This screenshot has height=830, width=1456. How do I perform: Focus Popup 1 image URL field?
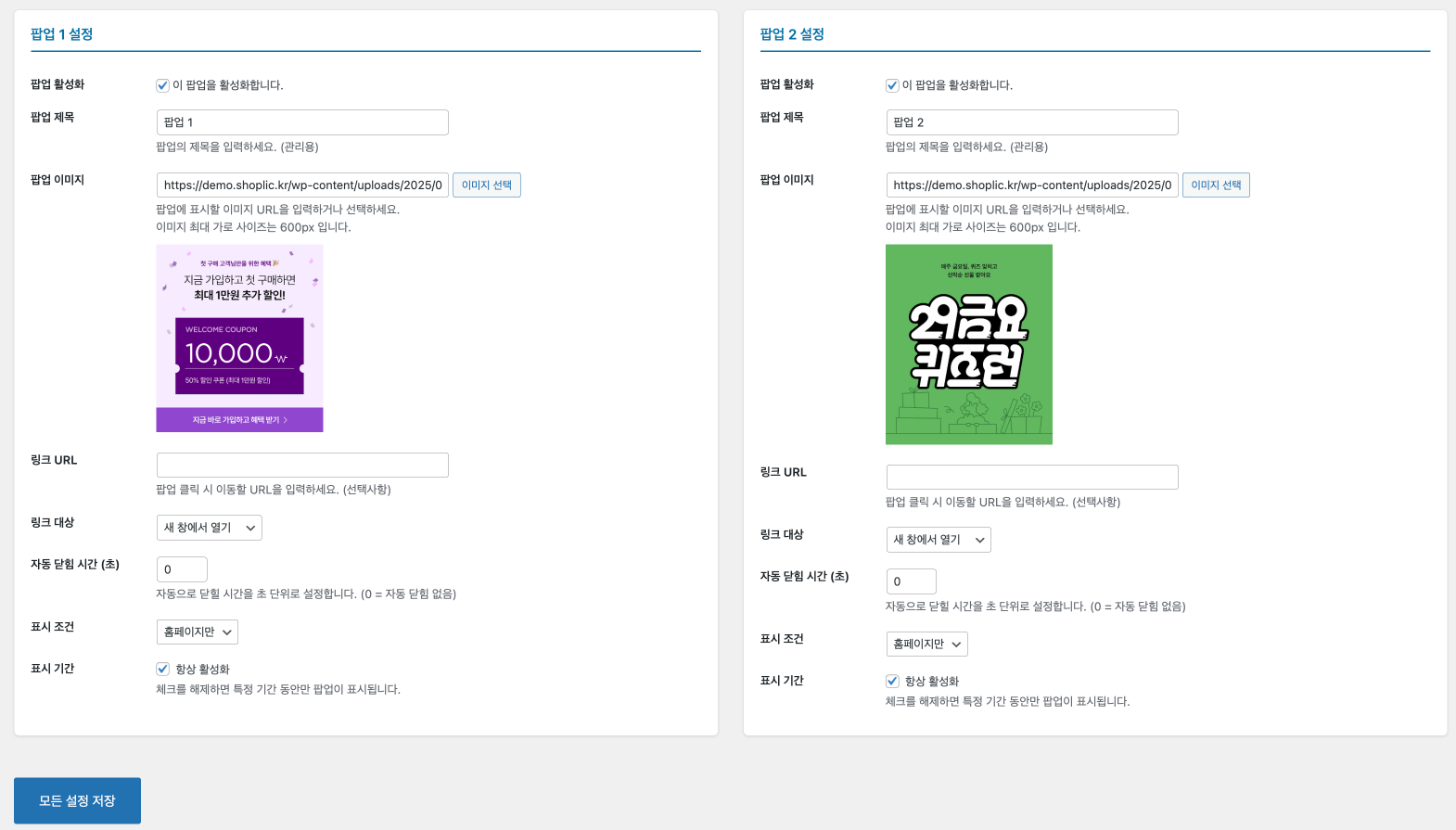point(302,185)
